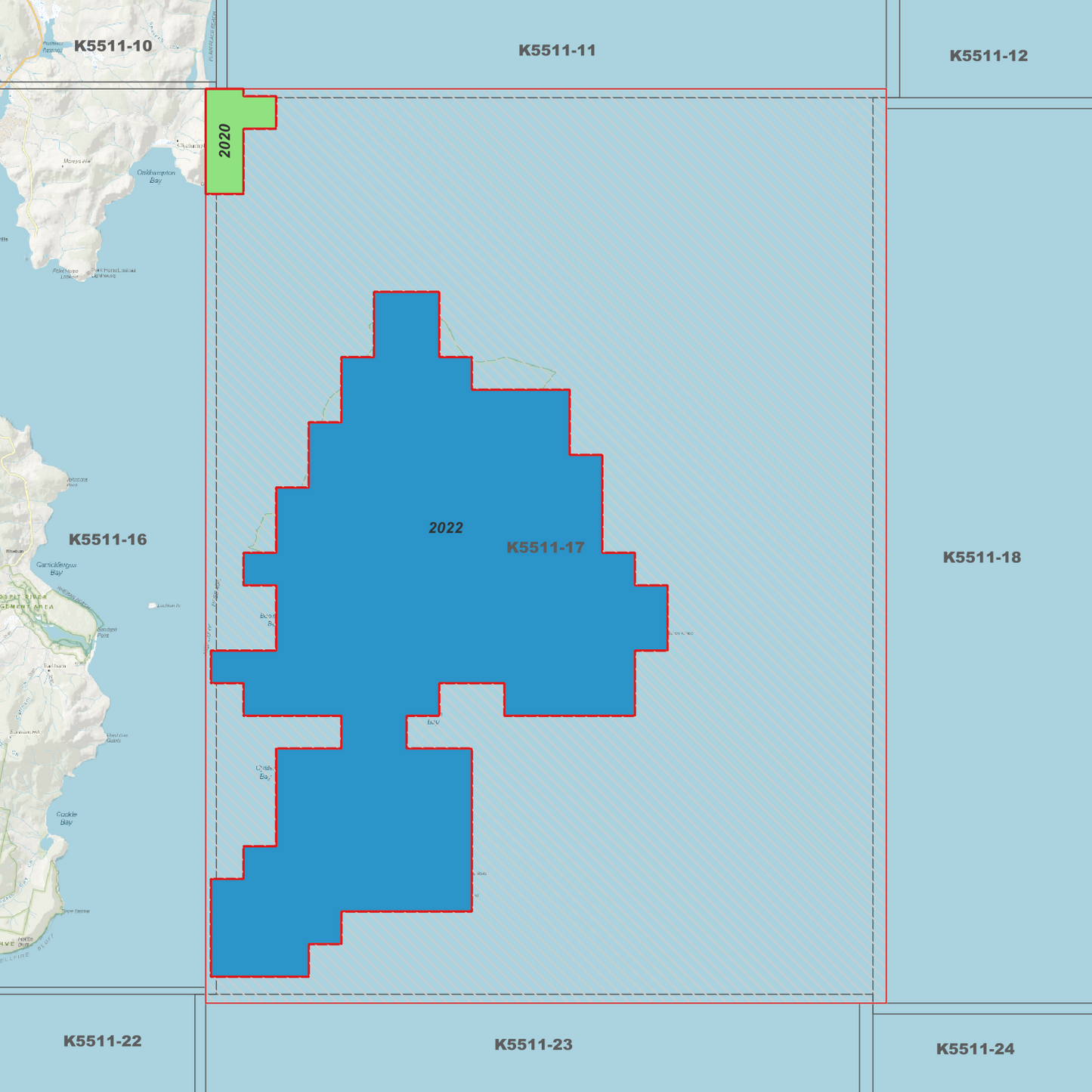
Task: Click the 2022 label on blue area
Action: pos(446,528)
